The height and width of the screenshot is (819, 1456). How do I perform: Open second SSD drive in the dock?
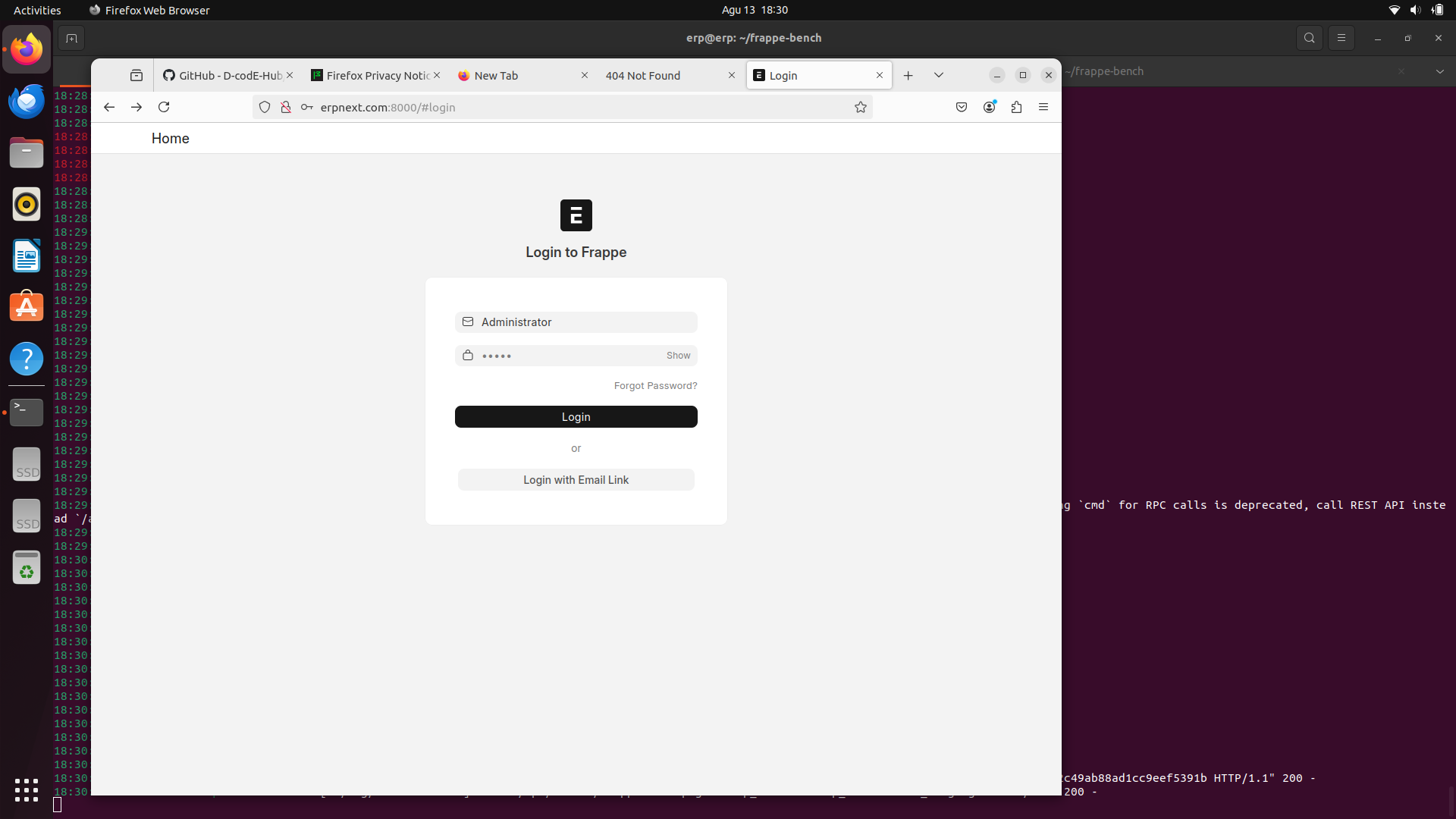[x=27, y=516]
